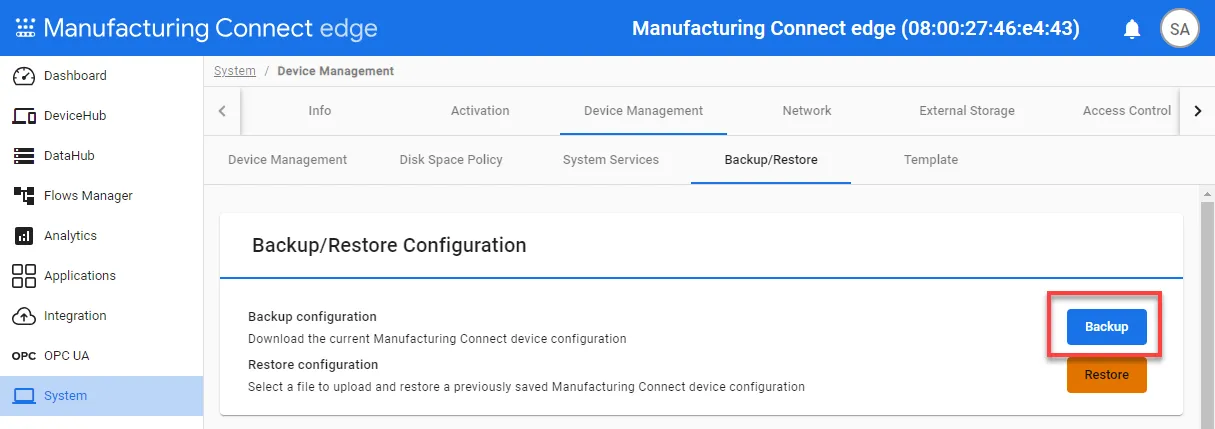The image size is (1215, 429).
Task: Click the Analytics chart icon
Action: click(25, 236)
